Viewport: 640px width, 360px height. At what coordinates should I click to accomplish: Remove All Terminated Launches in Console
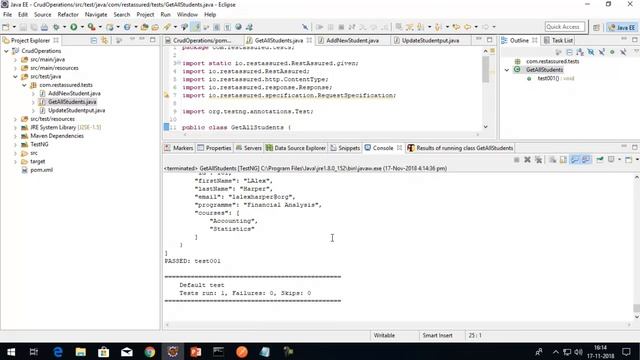(x=538, y=159)
